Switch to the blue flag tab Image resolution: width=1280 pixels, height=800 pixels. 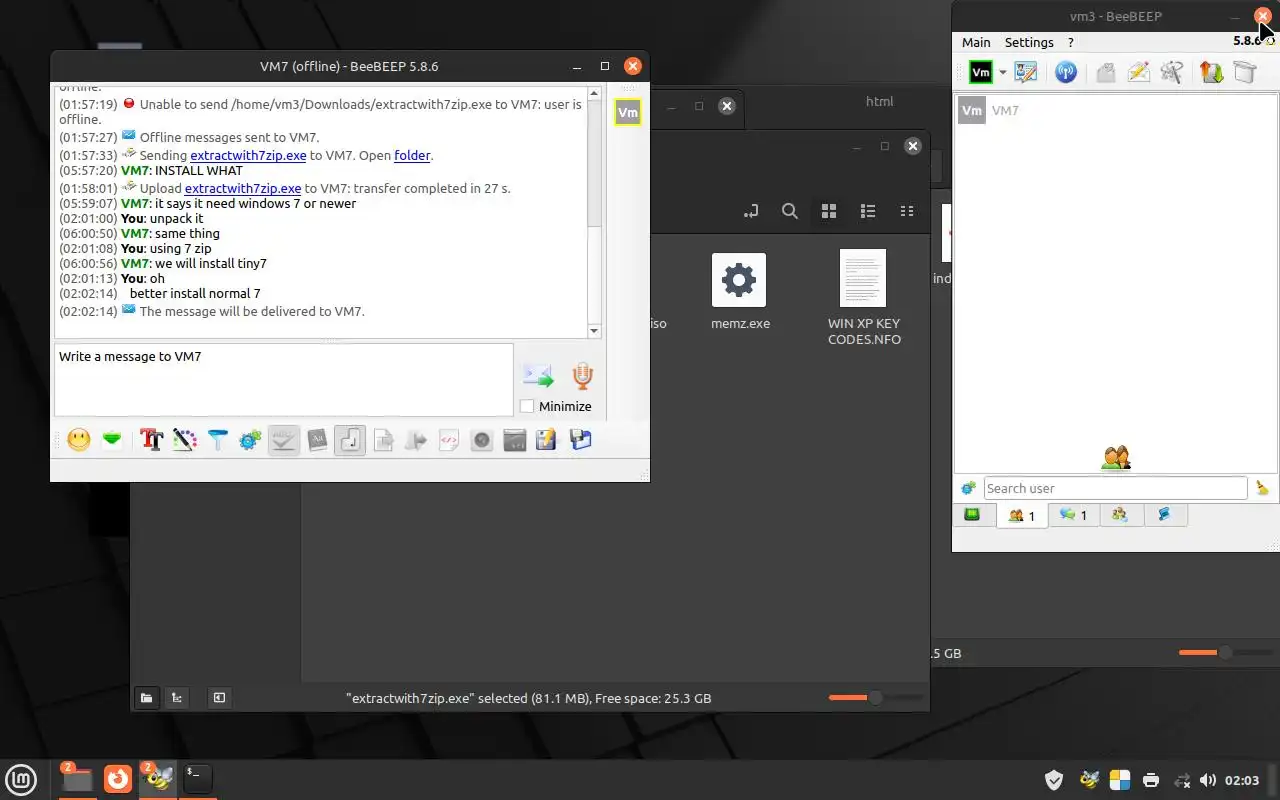[x=1164, y=515]
